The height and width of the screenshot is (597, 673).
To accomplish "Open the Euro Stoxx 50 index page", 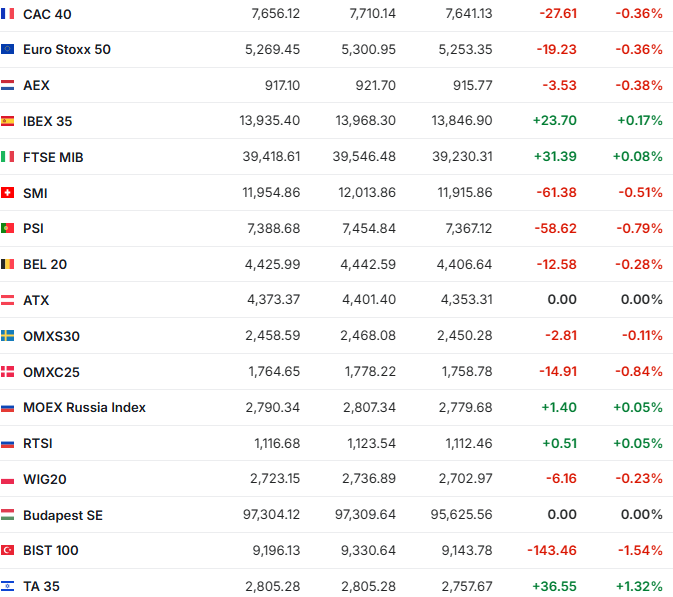I will point(67,49).
